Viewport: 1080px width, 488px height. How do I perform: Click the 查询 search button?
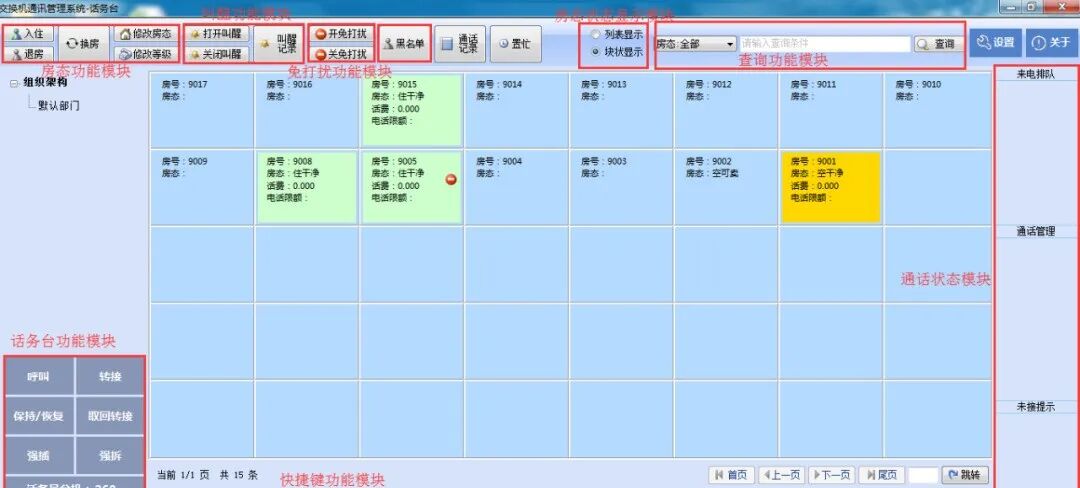[938, 44]
